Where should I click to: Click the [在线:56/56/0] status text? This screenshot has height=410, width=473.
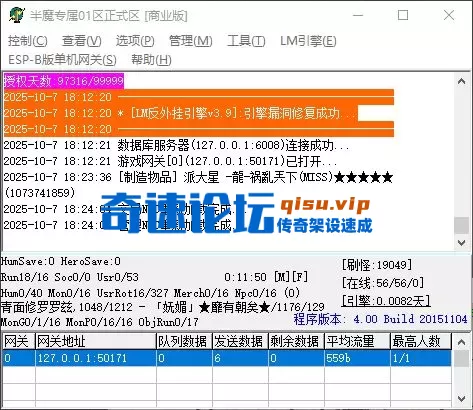(383, 283)
